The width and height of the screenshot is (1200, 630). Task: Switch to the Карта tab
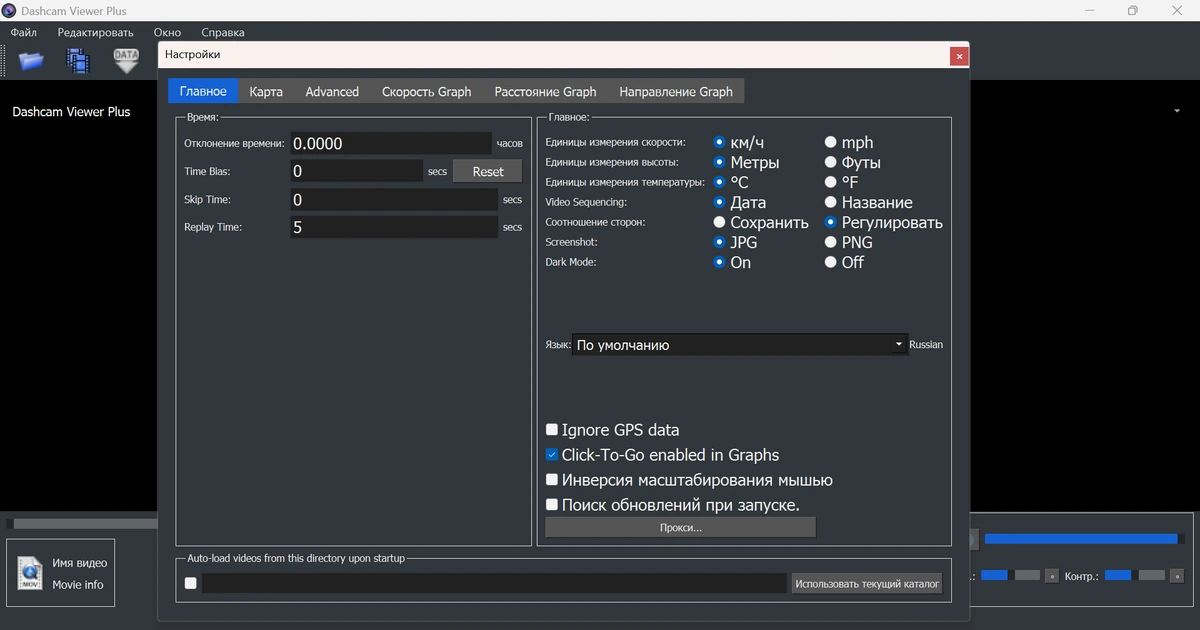[x=266, y=91]
